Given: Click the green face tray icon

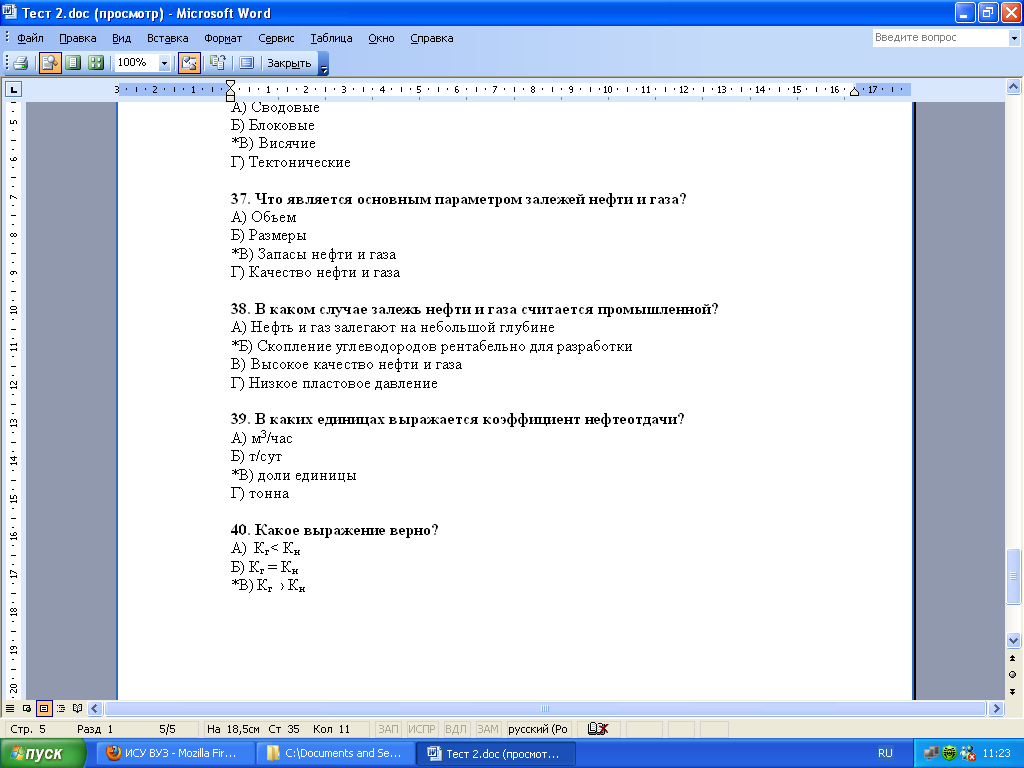Looking at the screenshot, I should (x=950, y=754).
